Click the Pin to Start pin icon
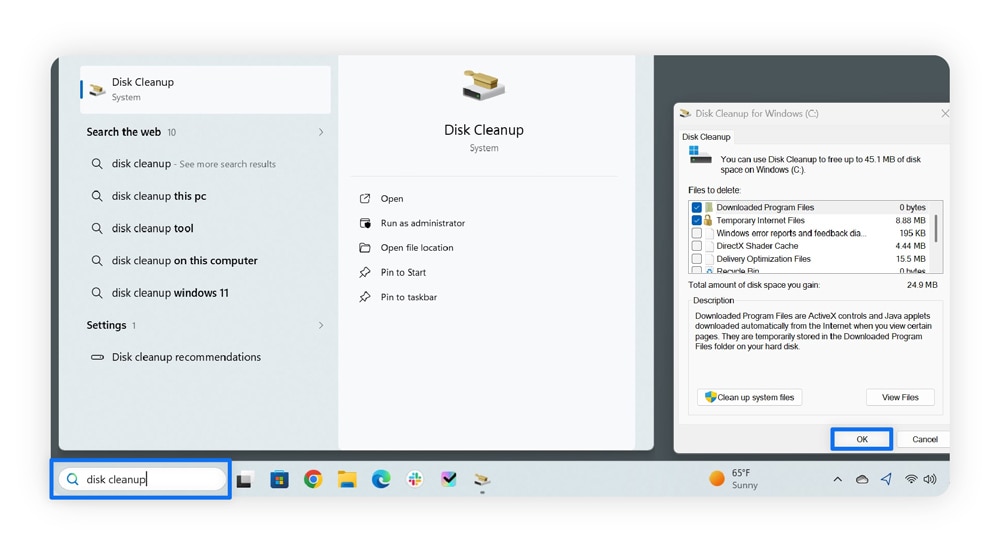The height and width of the screenshot is (542, 1000). tap(365, 272)
